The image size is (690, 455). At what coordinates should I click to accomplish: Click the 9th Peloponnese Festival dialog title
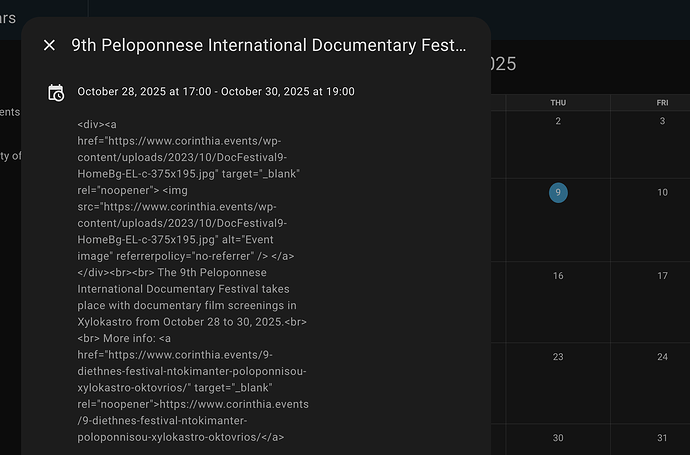(x=269, y=45)
